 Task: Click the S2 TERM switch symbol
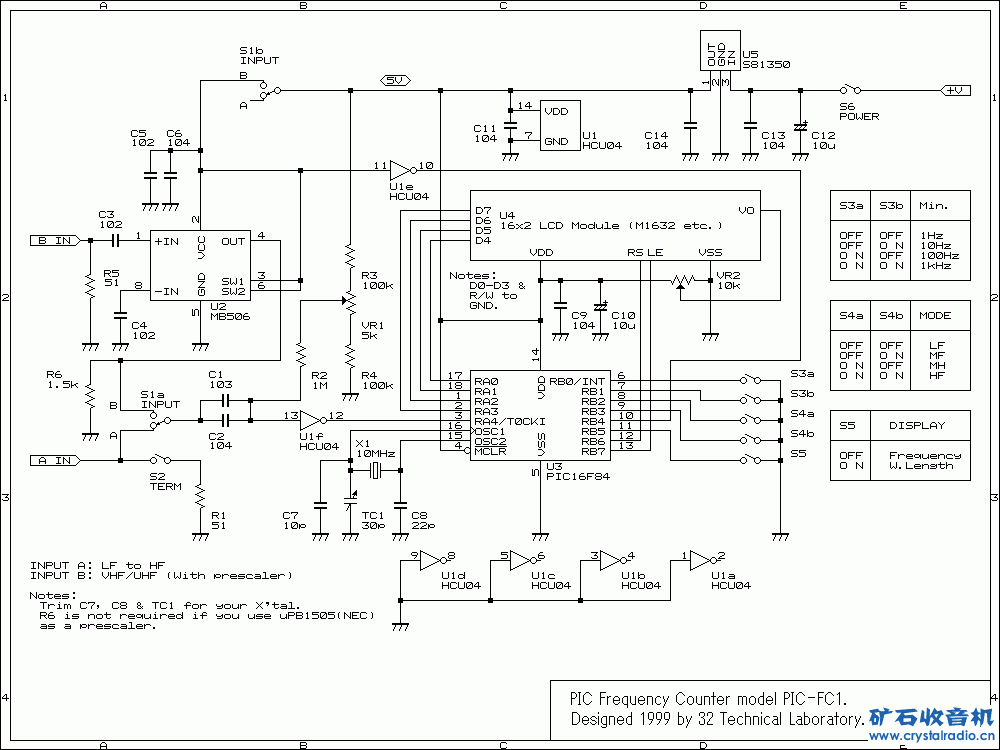(x=160, y=459)
